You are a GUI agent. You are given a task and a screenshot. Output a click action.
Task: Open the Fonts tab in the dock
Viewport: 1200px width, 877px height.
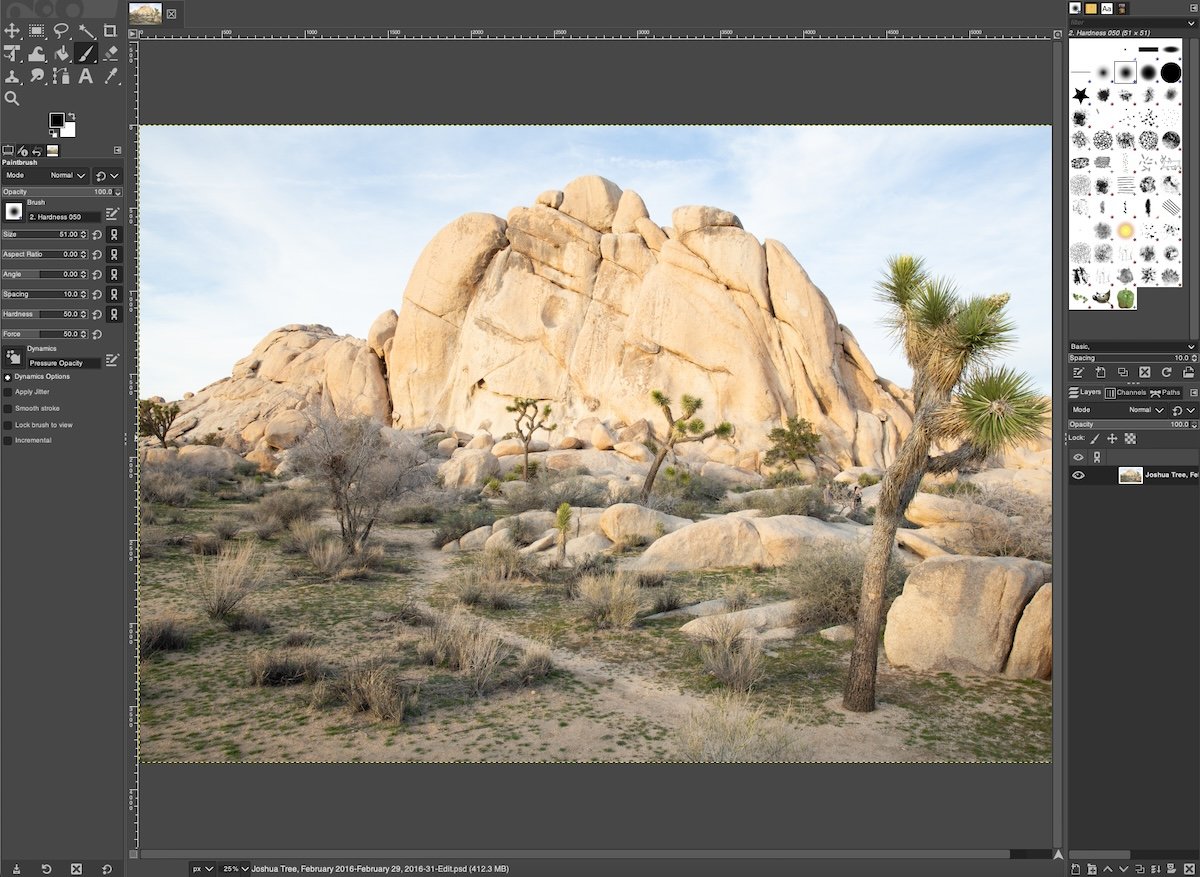[x=1108, y=8]
